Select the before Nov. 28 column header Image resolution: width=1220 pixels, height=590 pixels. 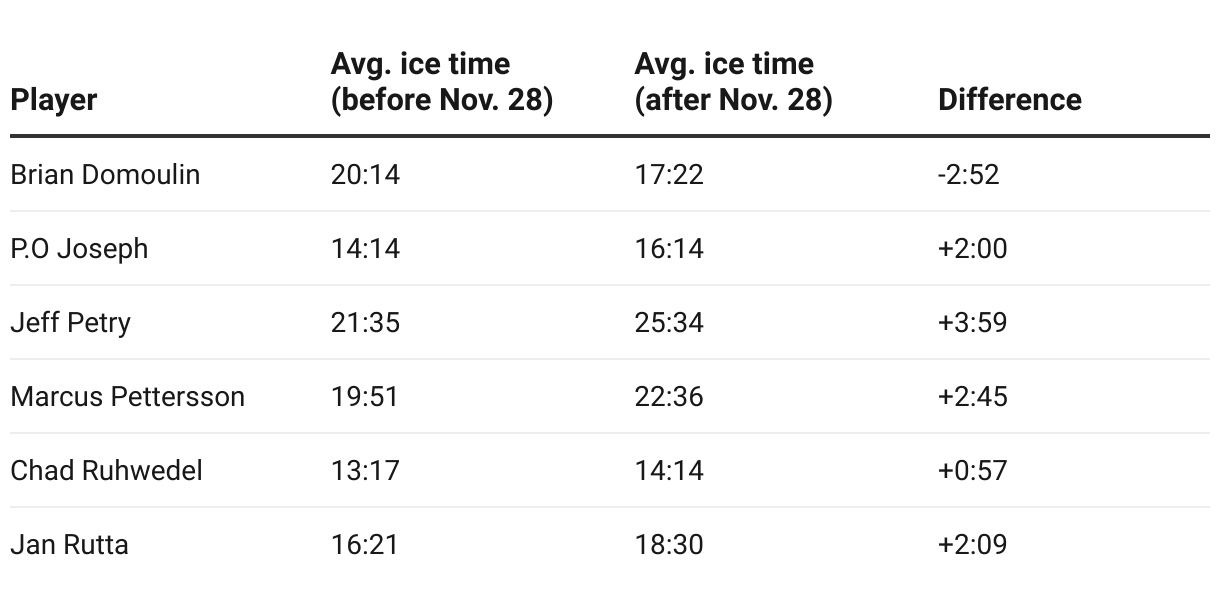442,82
